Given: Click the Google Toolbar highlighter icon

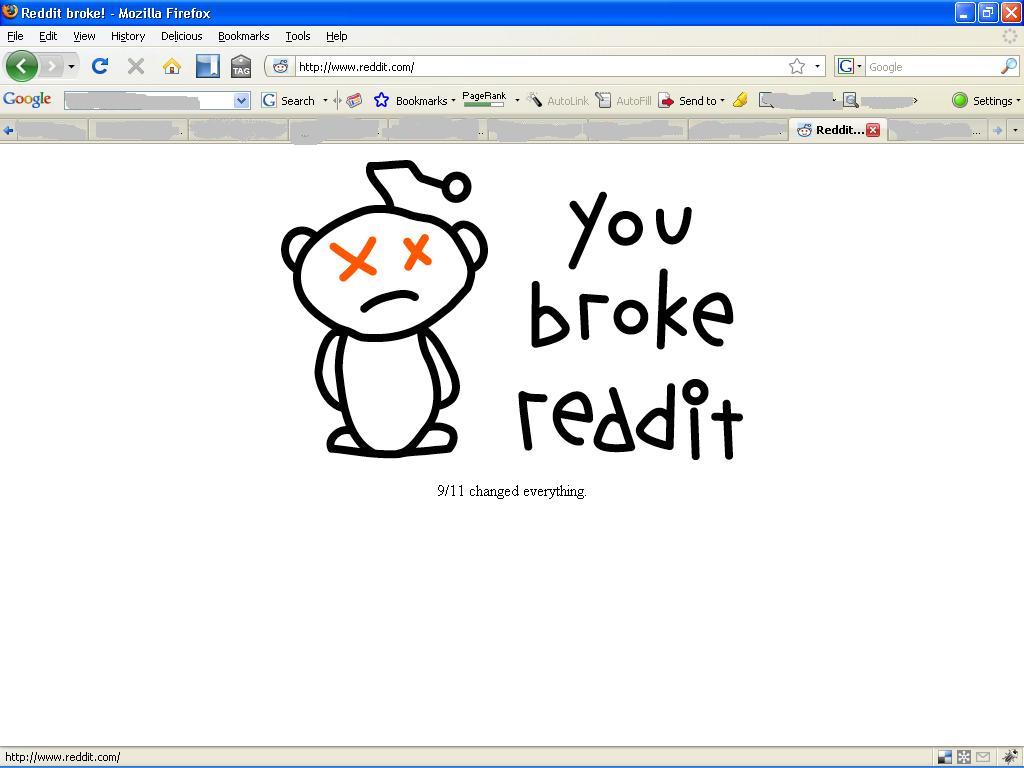Looking at the screenshot, I should (x=740, y=100).
